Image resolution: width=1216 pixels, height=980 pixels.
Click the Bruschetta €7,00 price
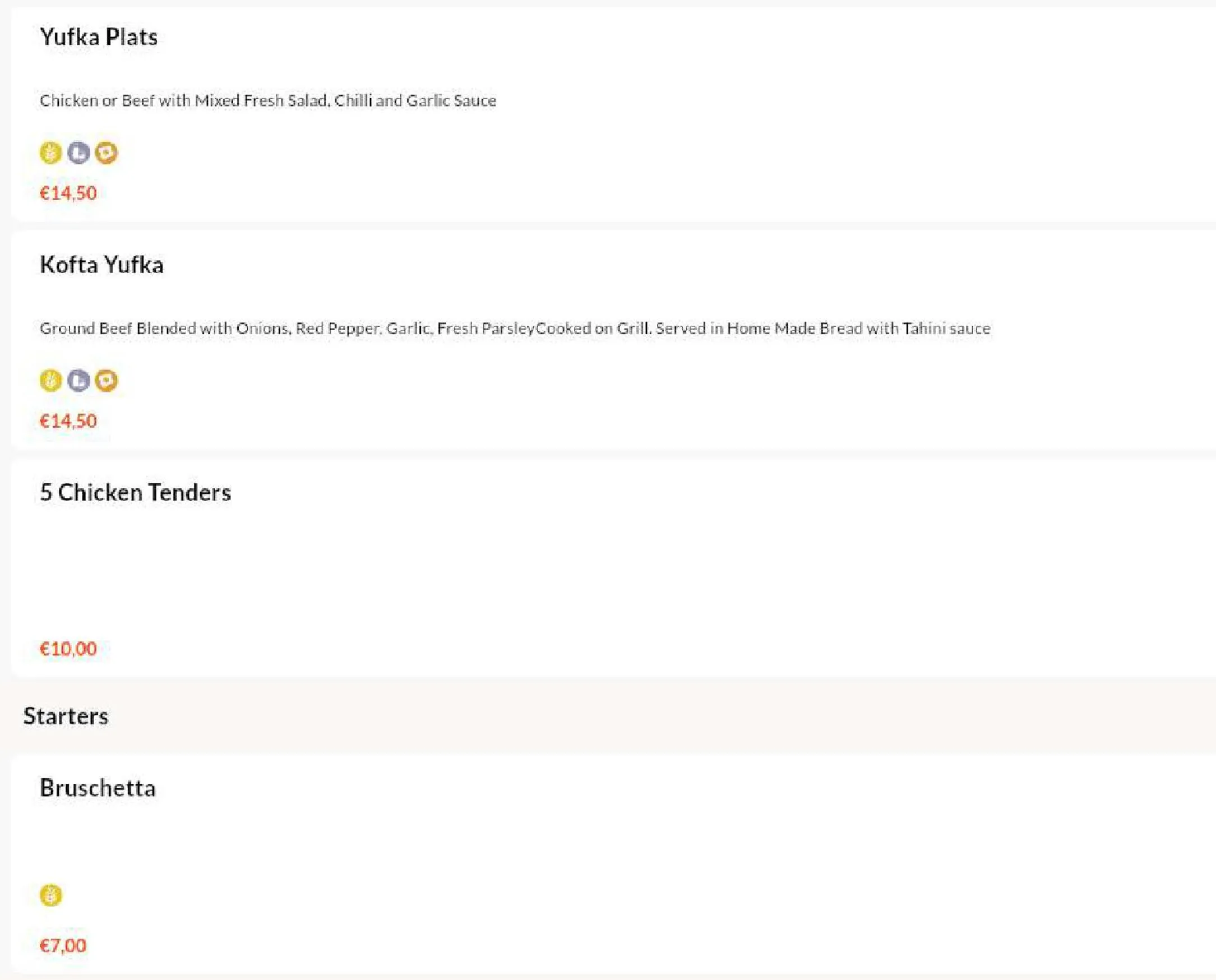click(63, 946)
